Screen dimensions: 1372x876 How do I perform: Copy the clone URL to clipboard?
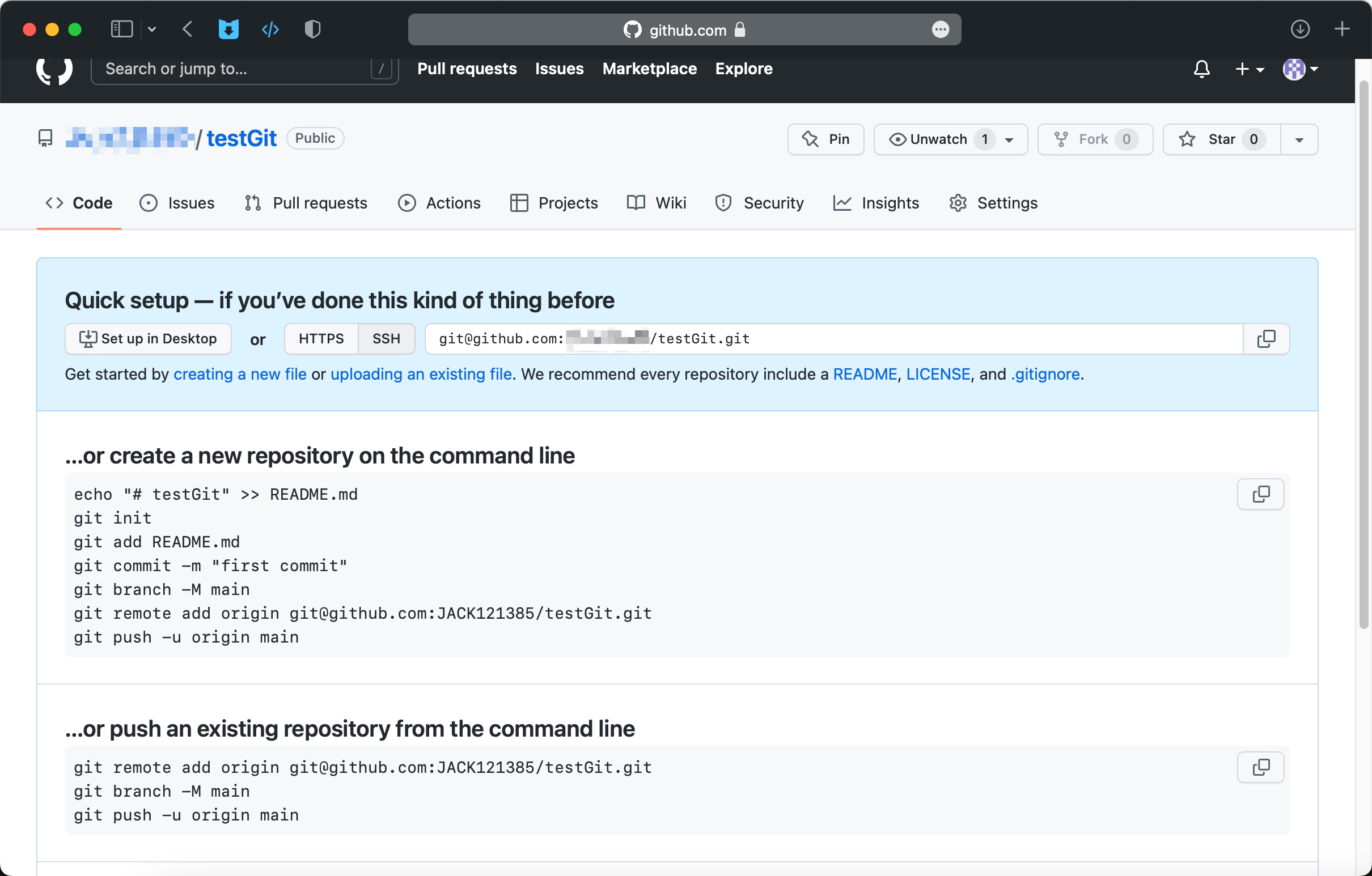(x=1266, y=339)
